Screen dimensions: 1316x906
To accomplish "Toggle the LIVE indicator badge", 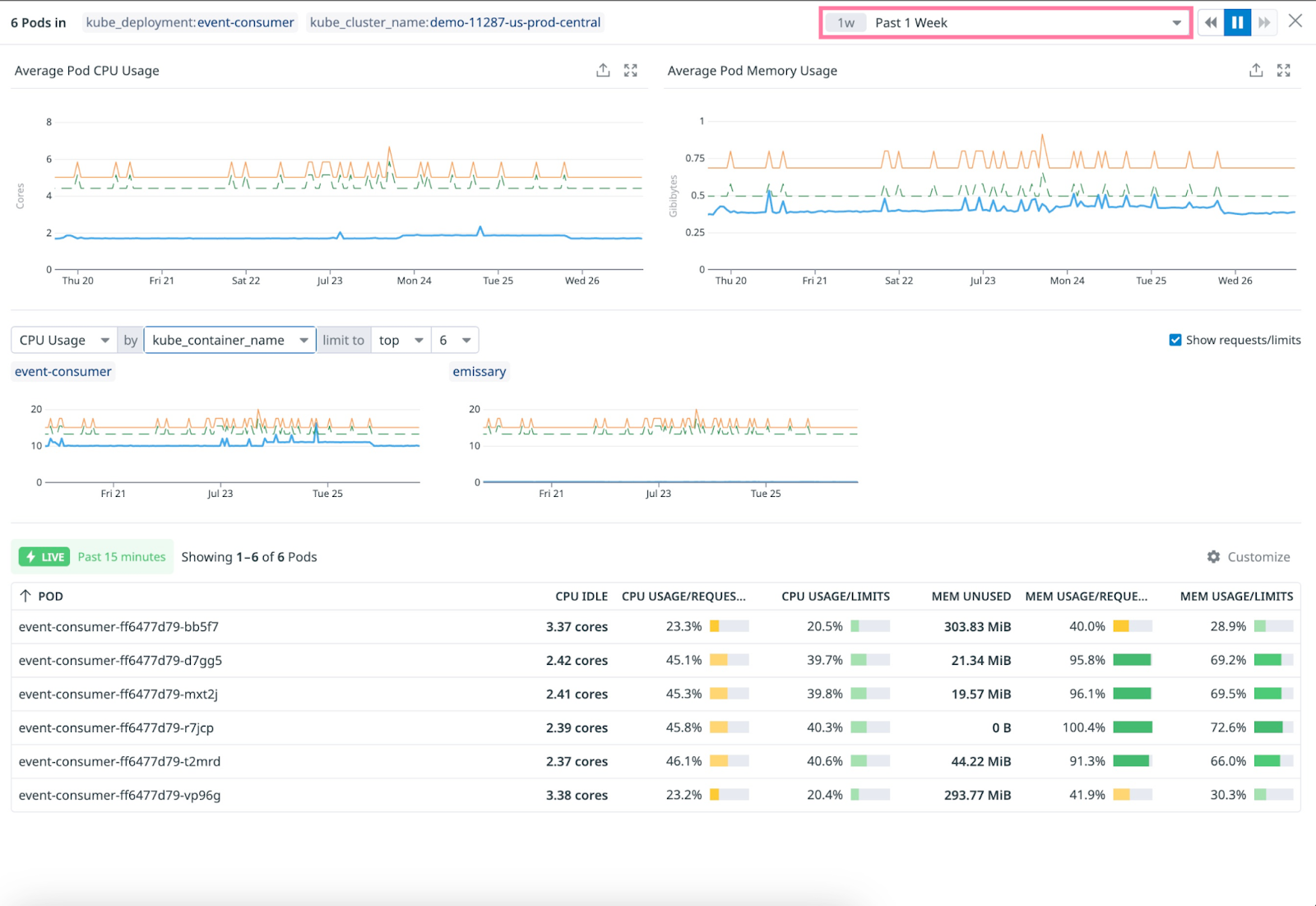I will 44,557.
